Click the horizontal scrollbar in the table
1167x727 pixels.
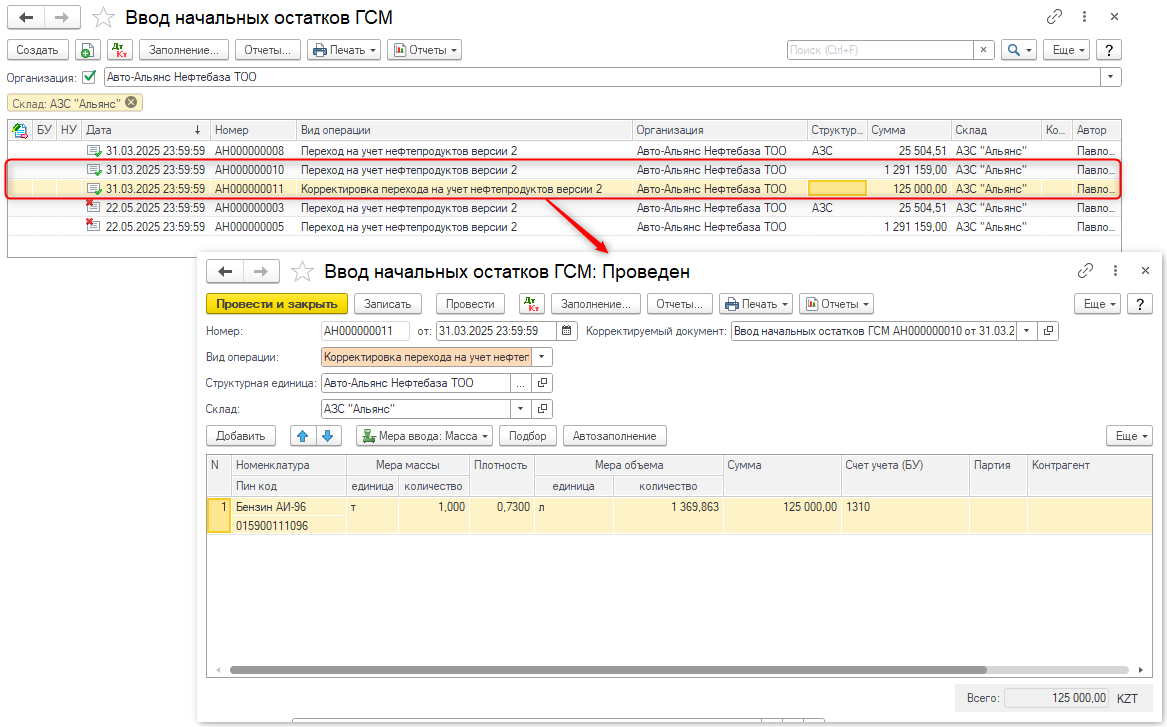607,670
